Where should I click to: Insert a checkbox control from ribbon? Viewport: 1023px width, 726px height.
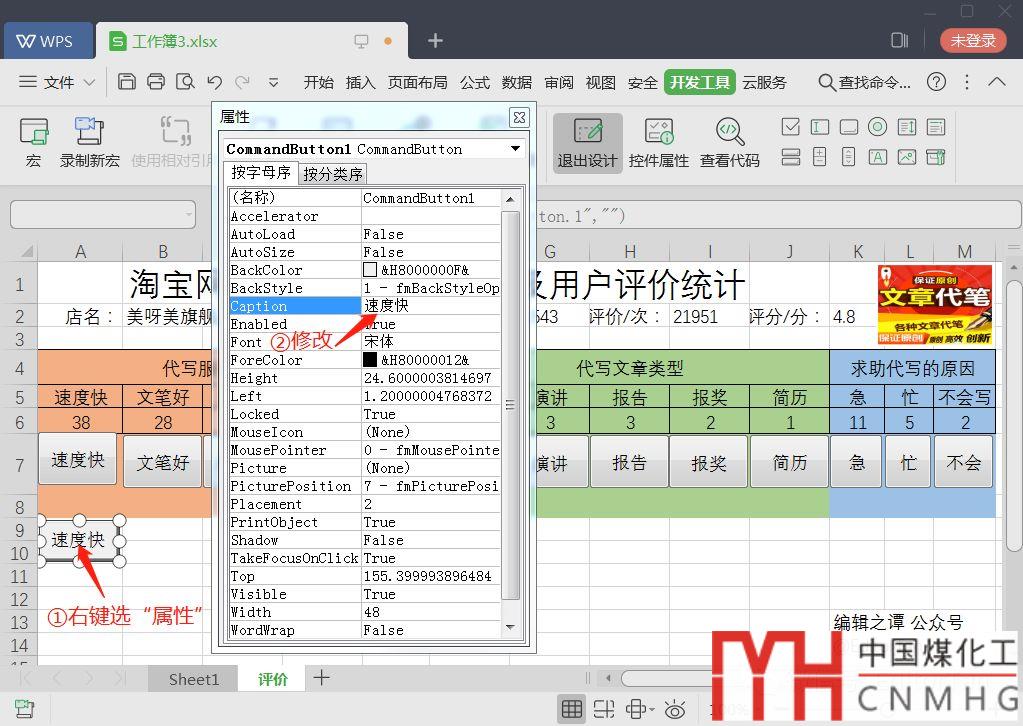click(x=790, y=127)
